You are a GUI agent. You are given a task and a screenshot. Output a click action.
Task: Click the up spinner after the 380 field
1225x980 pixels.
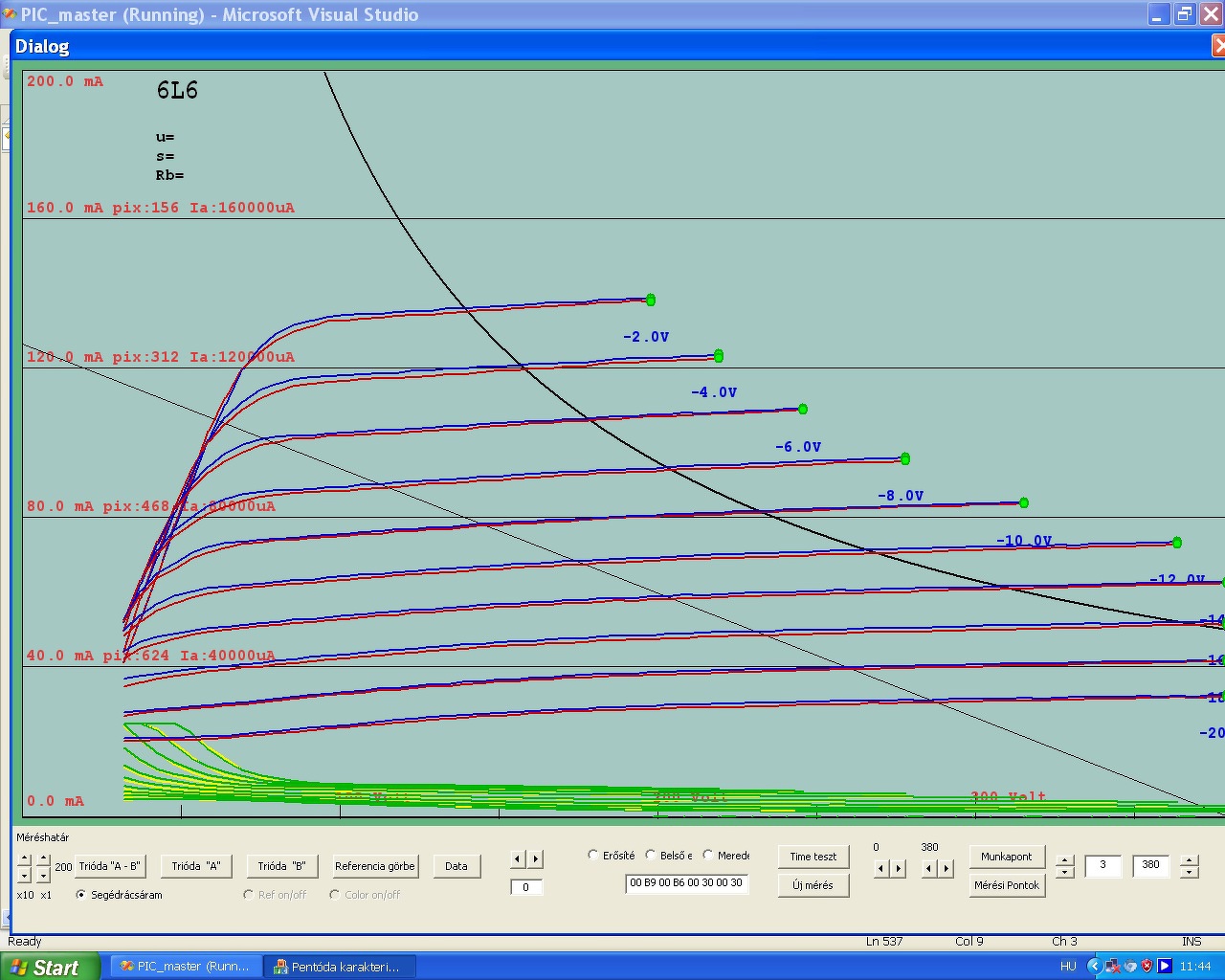[x=1189, y=860]
